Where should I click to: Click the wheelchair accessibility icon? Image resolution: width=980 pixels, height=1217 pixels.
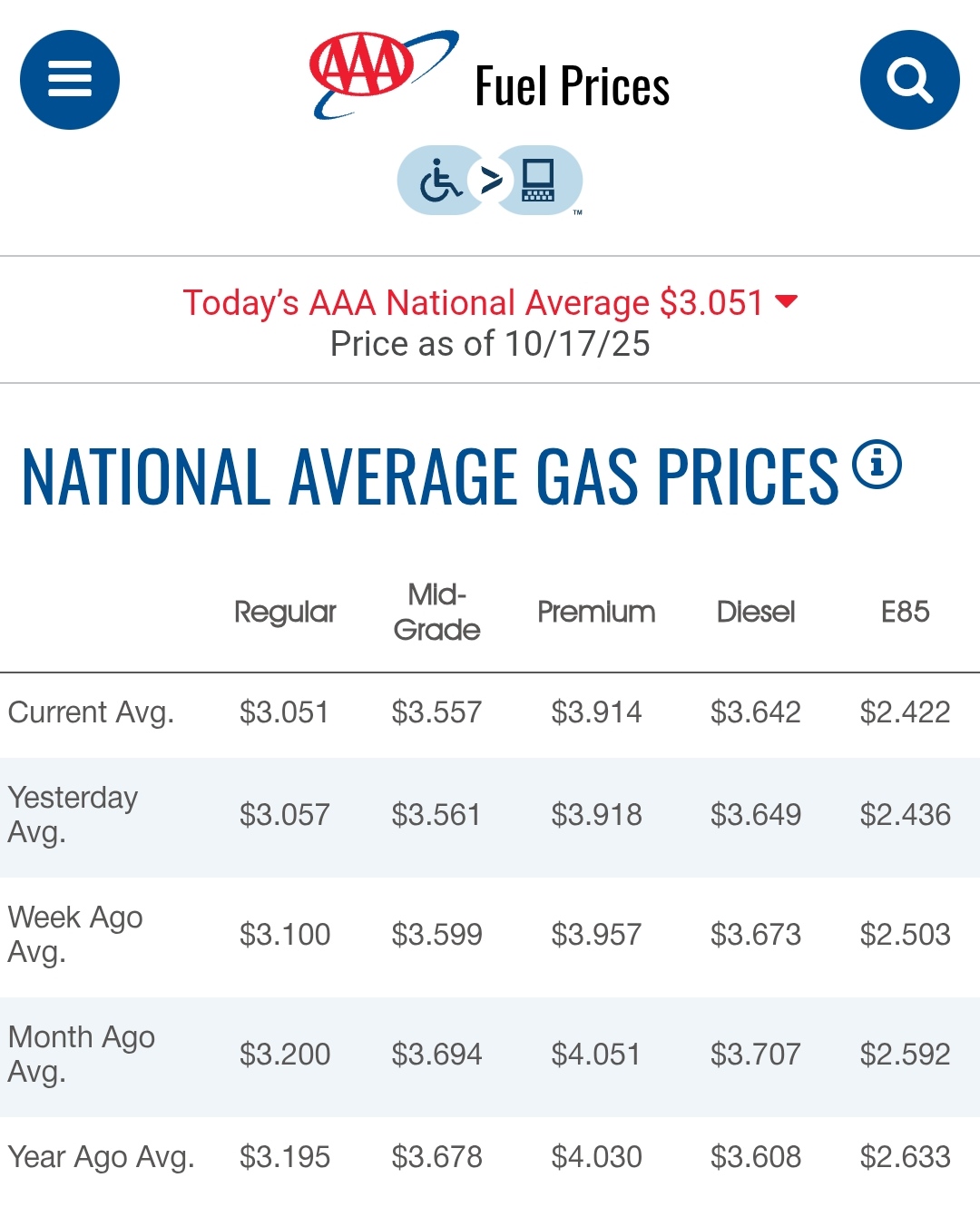click(x=441, y=181)
